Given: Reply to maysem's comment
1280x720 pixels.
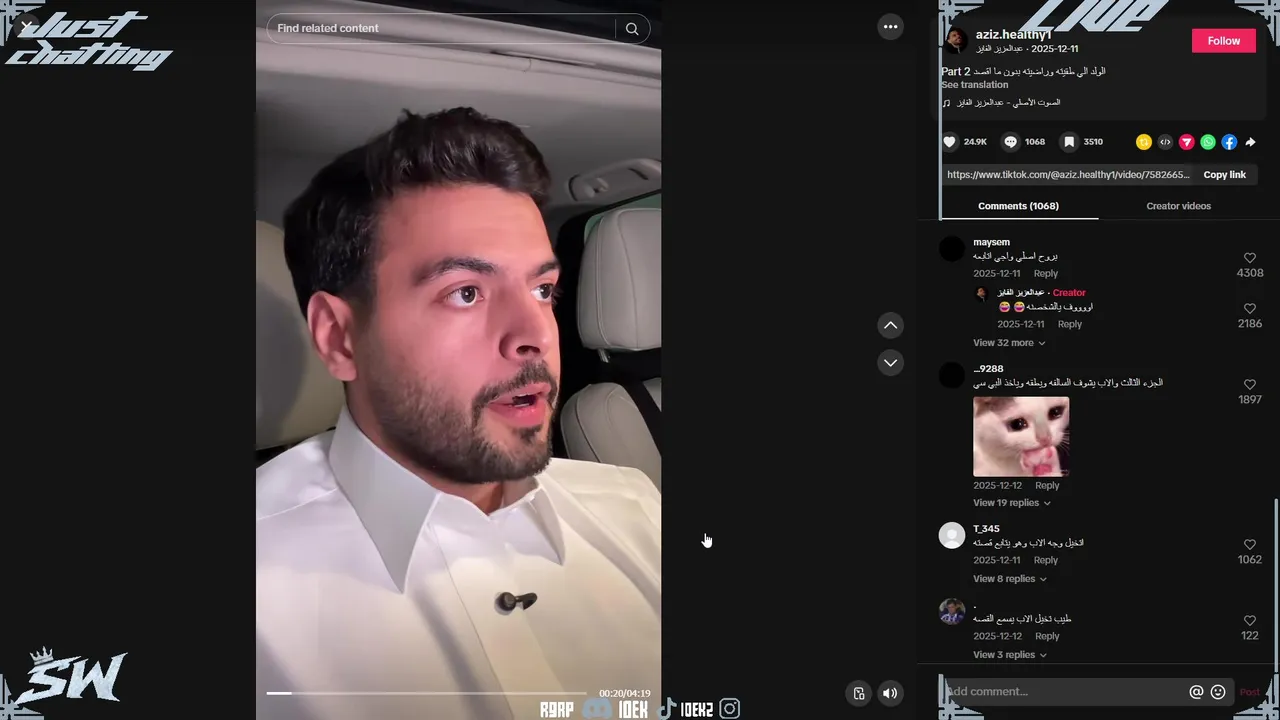Looking at the screenshot, I should pos(1045,274).
